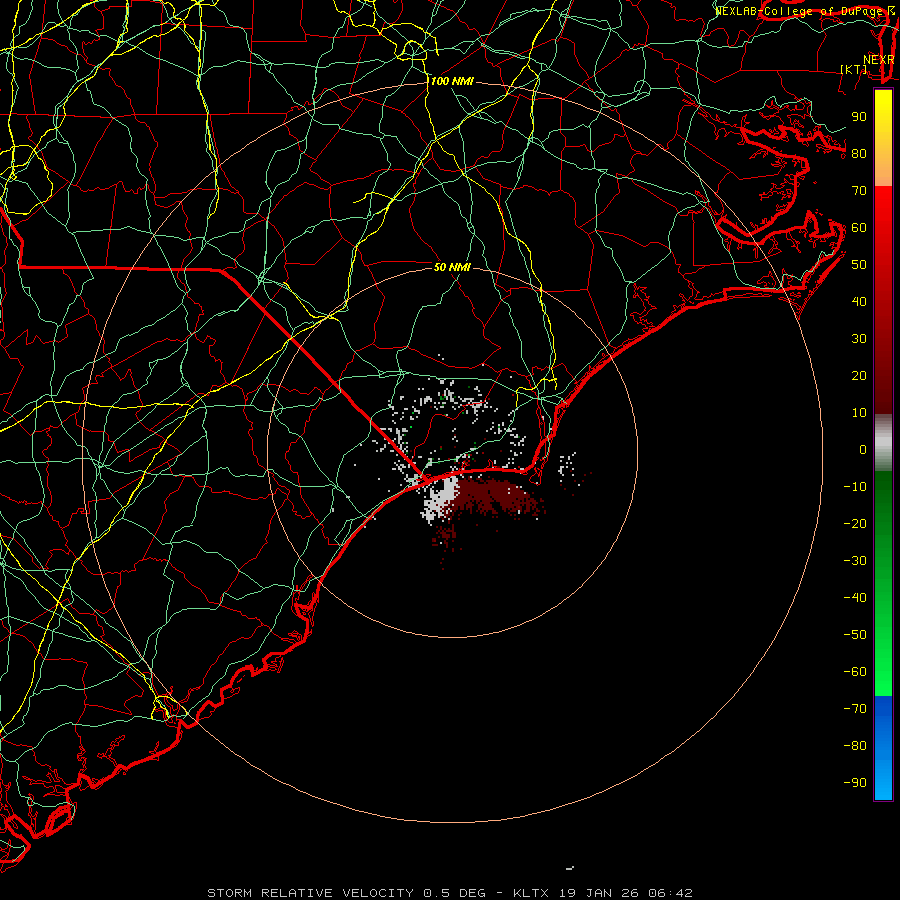The height and width of the screenshot is (900, 900).
Task: Select the -10 value on velocity scale
Action: (855, 487)
